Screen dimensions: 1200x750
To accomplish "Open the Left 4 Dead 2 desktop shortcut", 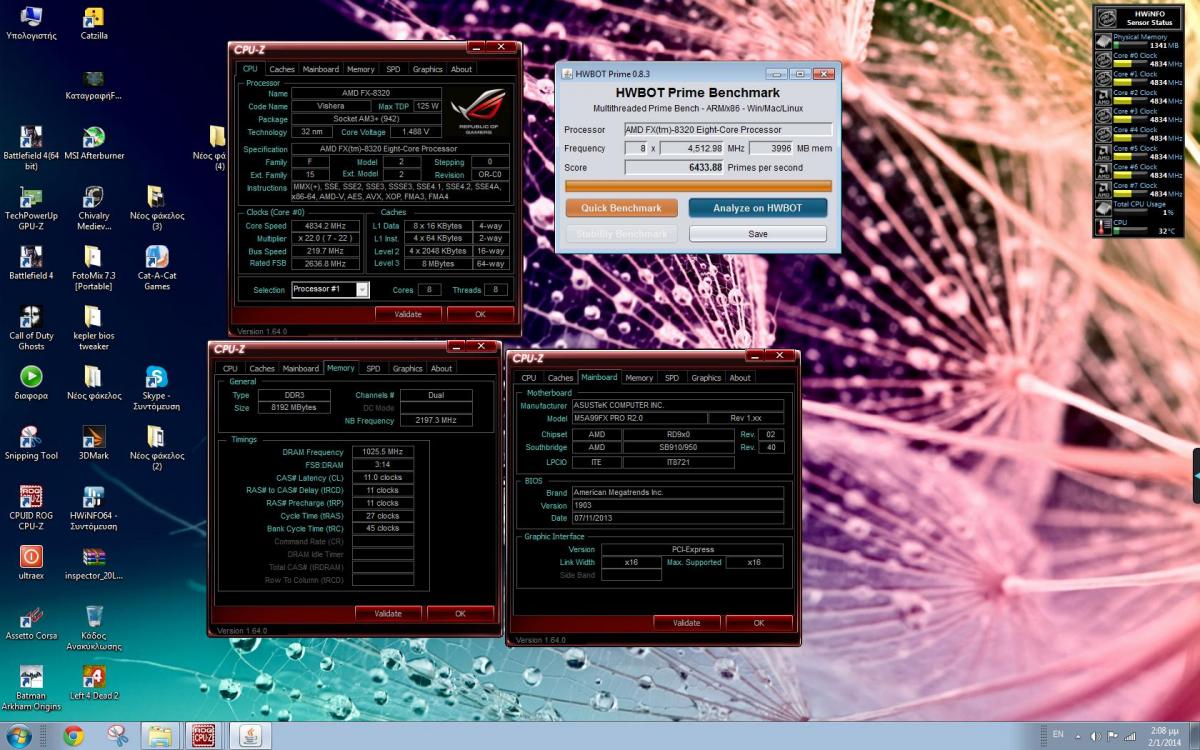I will pos(93,683).
